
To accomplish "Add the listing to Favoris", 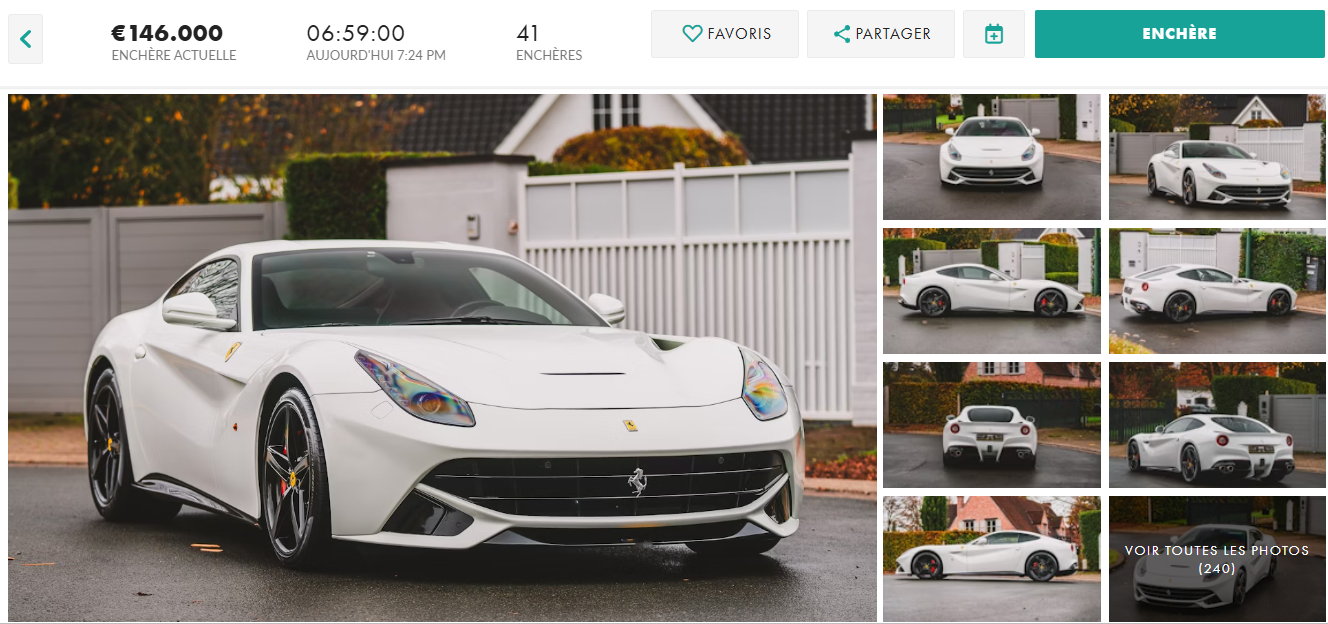I will click(725, 34).
